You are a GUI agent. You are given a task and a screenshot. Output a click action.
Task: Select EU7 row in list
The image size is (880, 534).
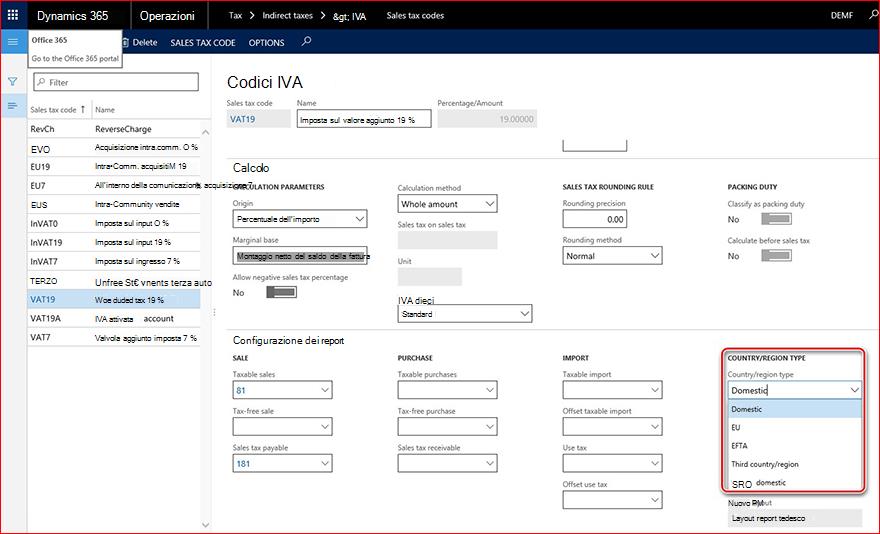pos(114,185)
